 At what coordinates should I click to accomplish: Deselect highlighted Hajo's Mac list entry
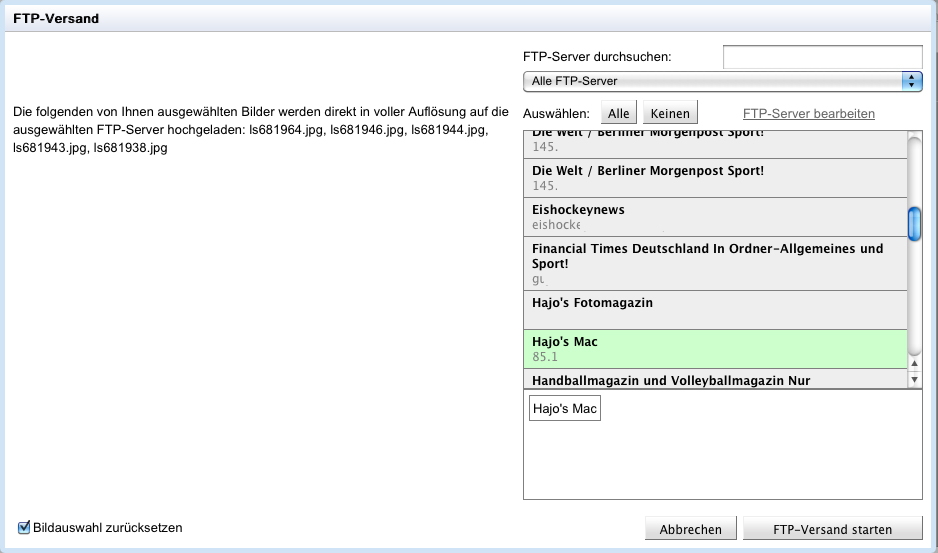click(715, 348)
